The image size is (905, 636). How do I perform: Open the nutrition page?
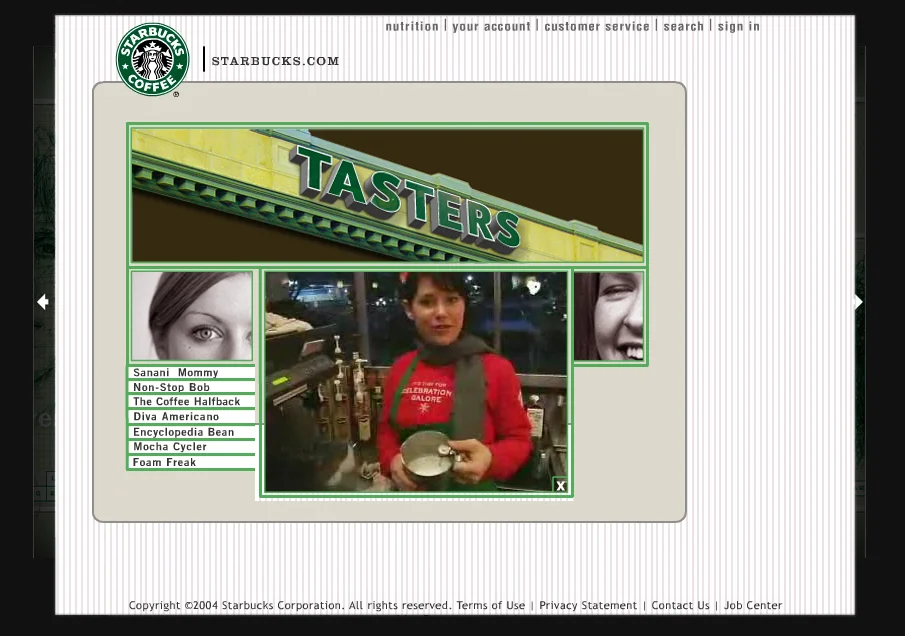[412, 26]
